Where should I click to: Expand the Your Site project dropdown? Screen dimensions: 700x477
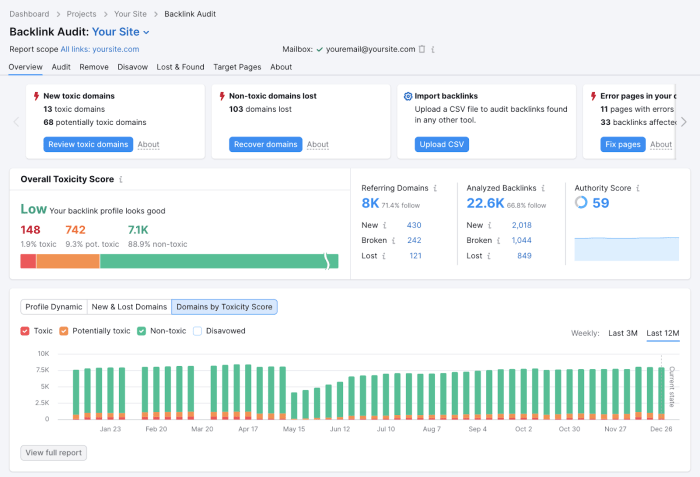121,32
